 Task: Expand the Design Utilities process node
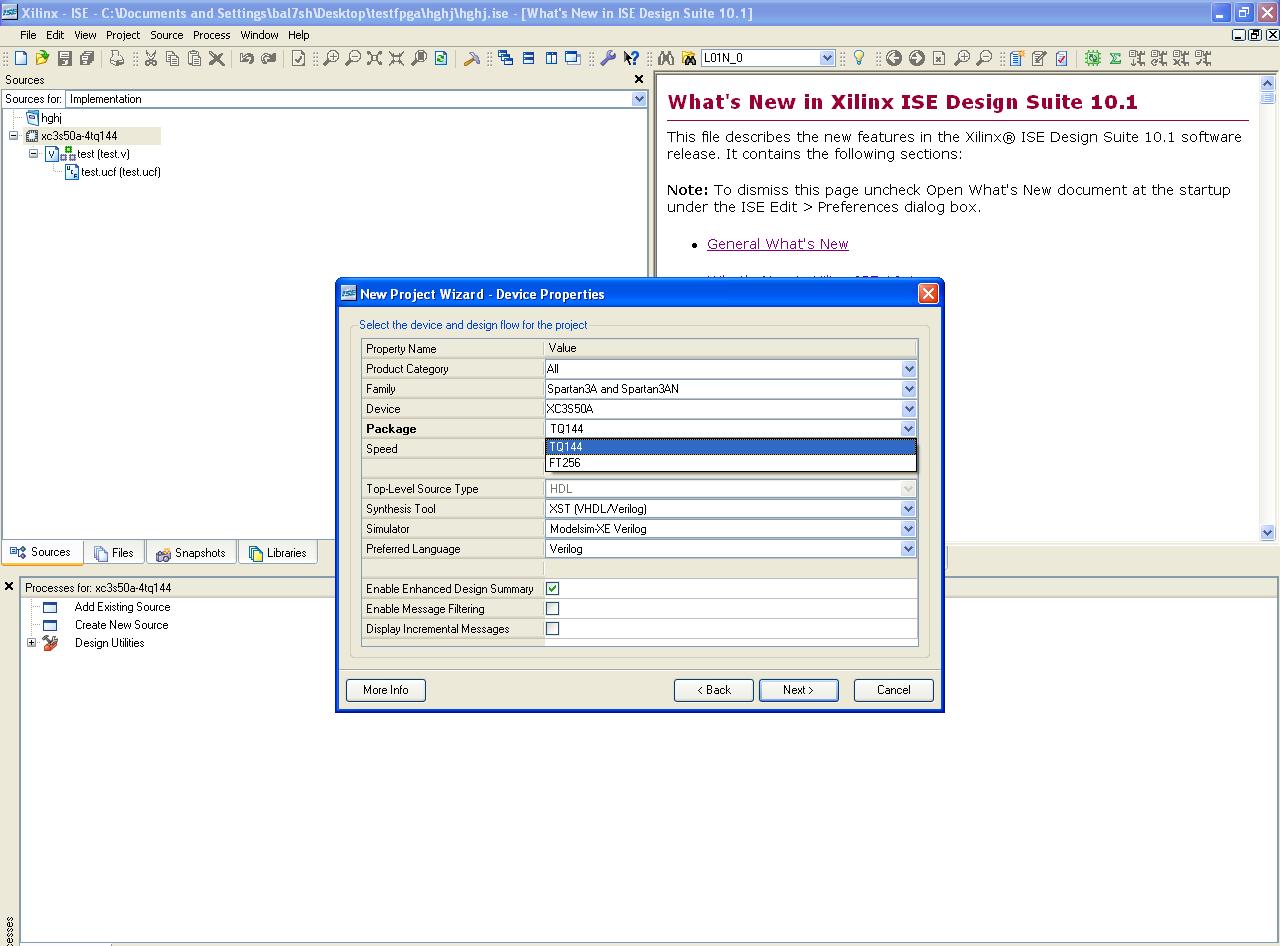pos(31,643)
